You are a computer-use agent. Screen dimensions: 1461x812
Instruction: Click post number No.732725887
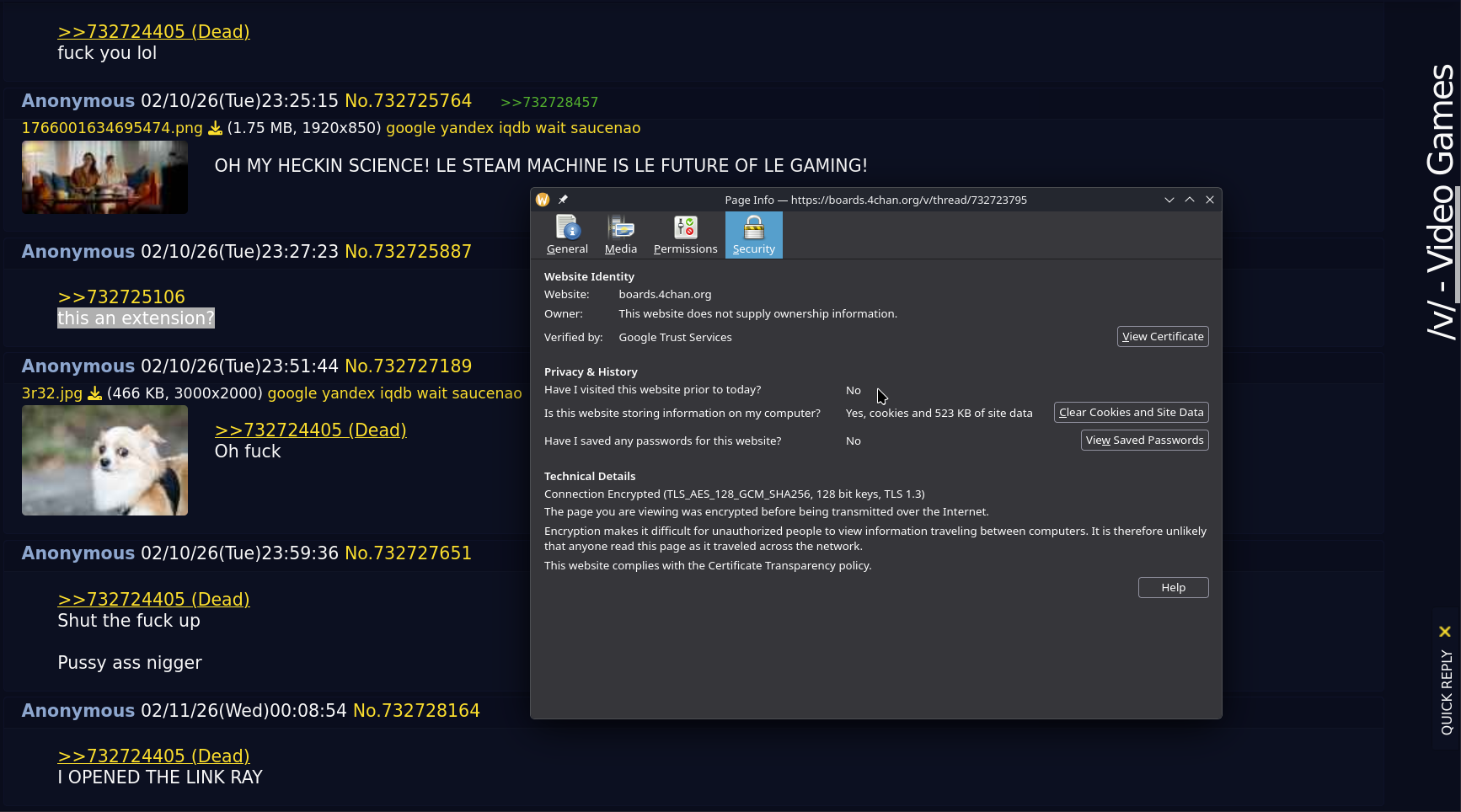tap(409, 252)
